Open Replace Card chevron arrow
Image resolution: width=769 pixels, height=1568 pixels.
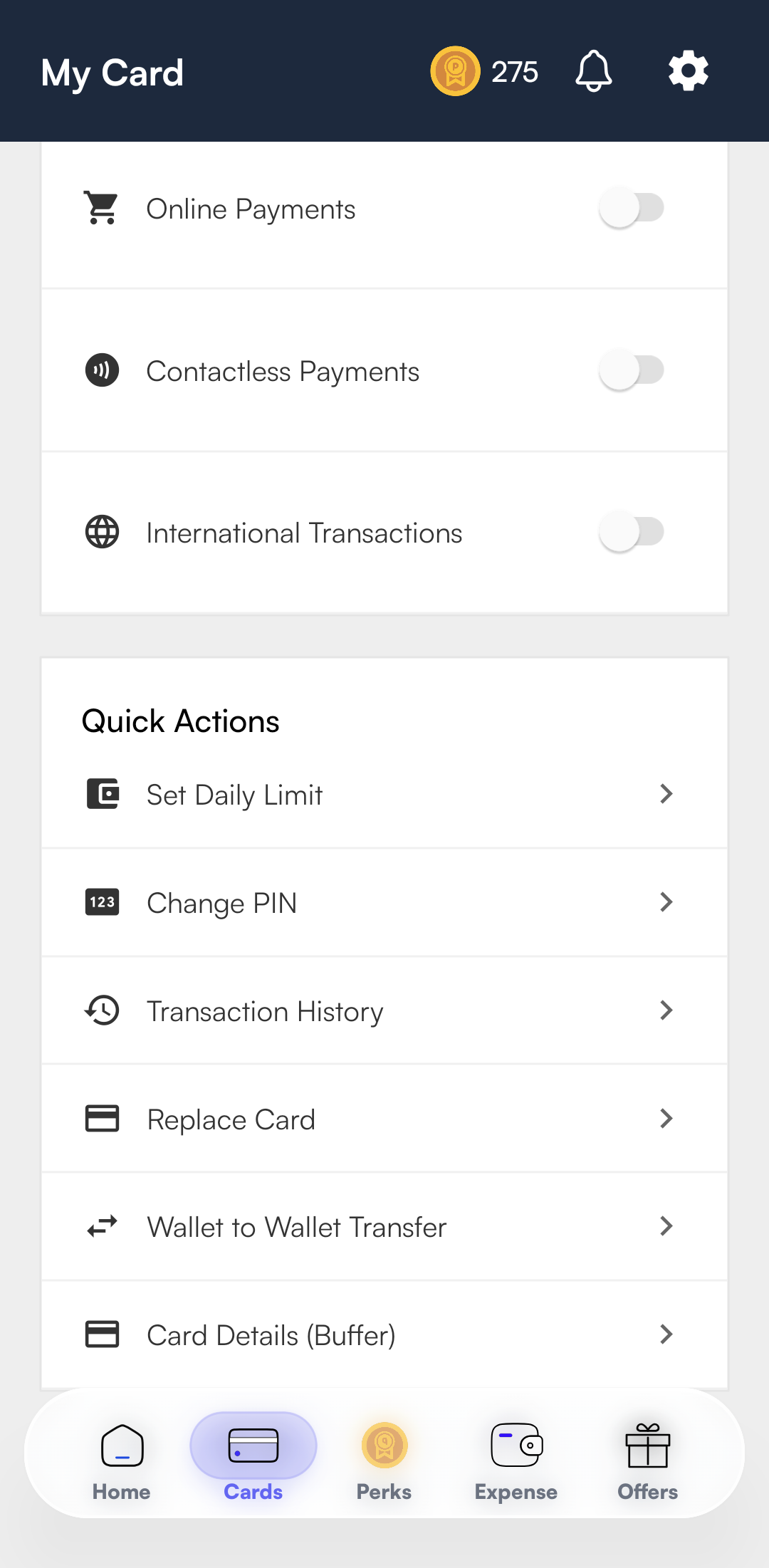point(666,1119)
